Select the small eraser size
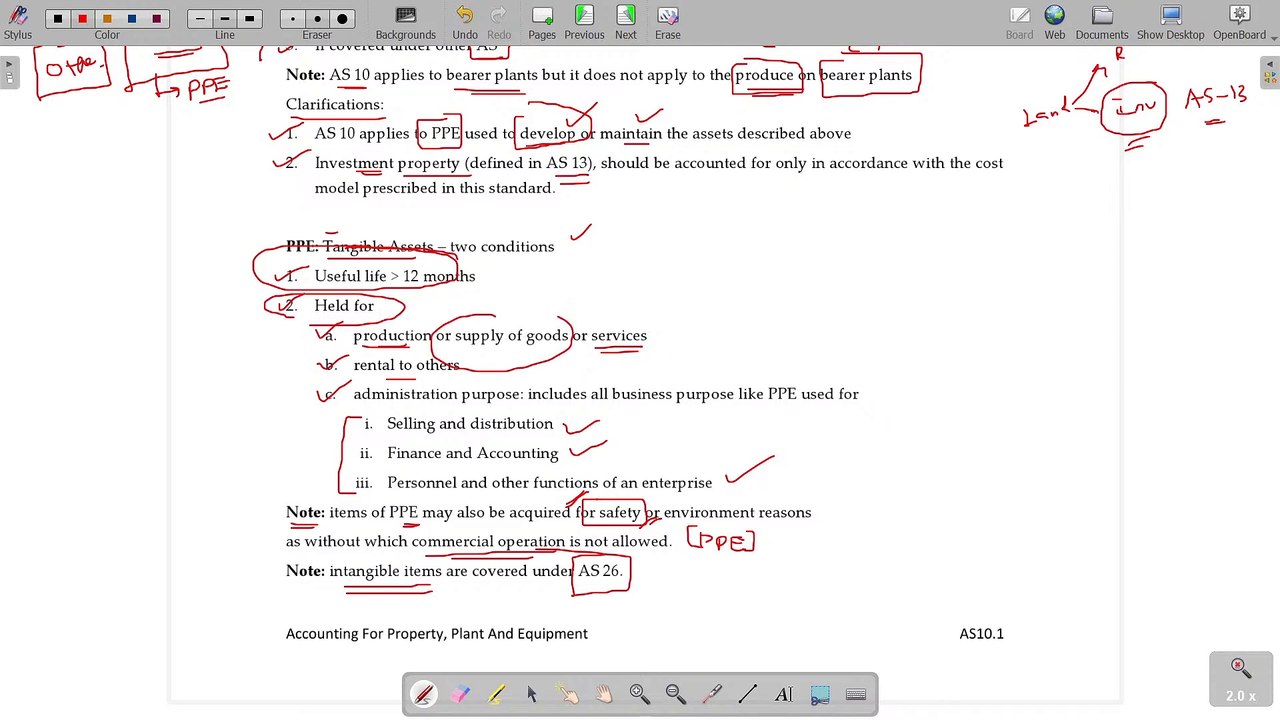Image resolution: width=1280 pixels, height=720 pixels. 293,19
